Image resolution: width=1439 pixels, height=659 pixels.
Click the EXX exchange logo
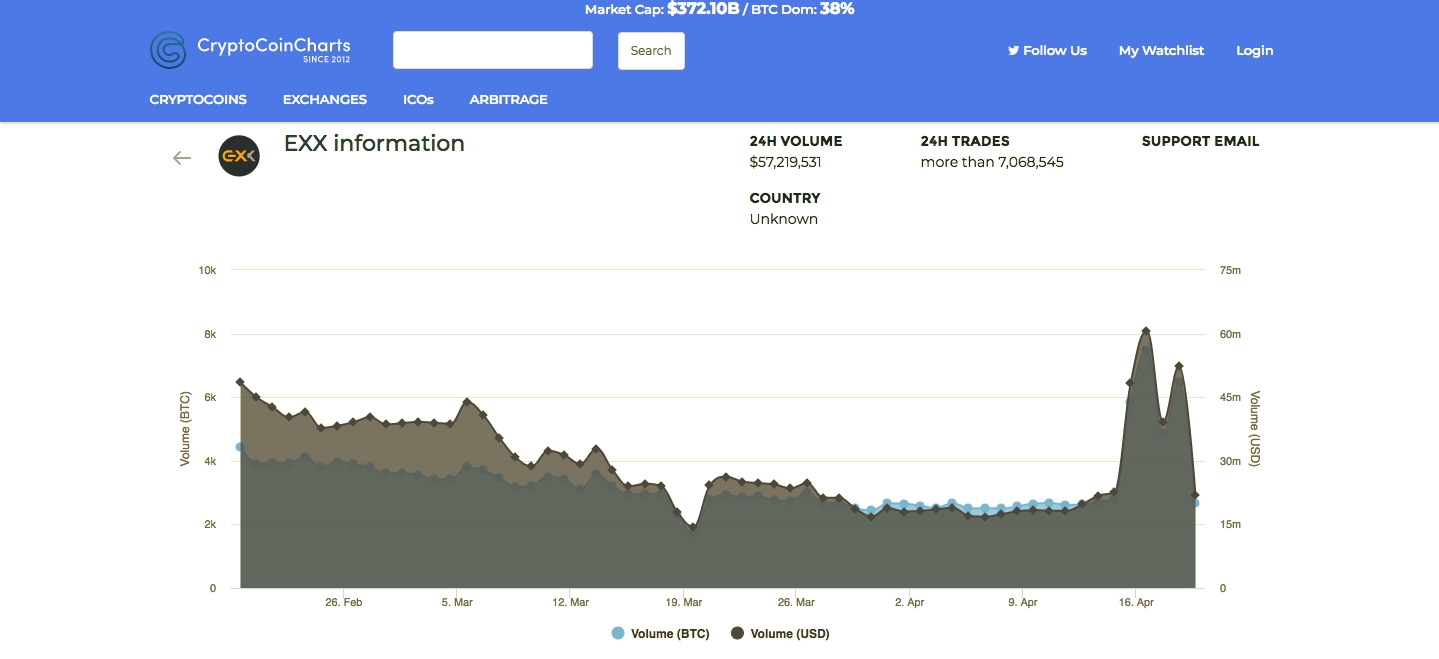tap(239, 156)
